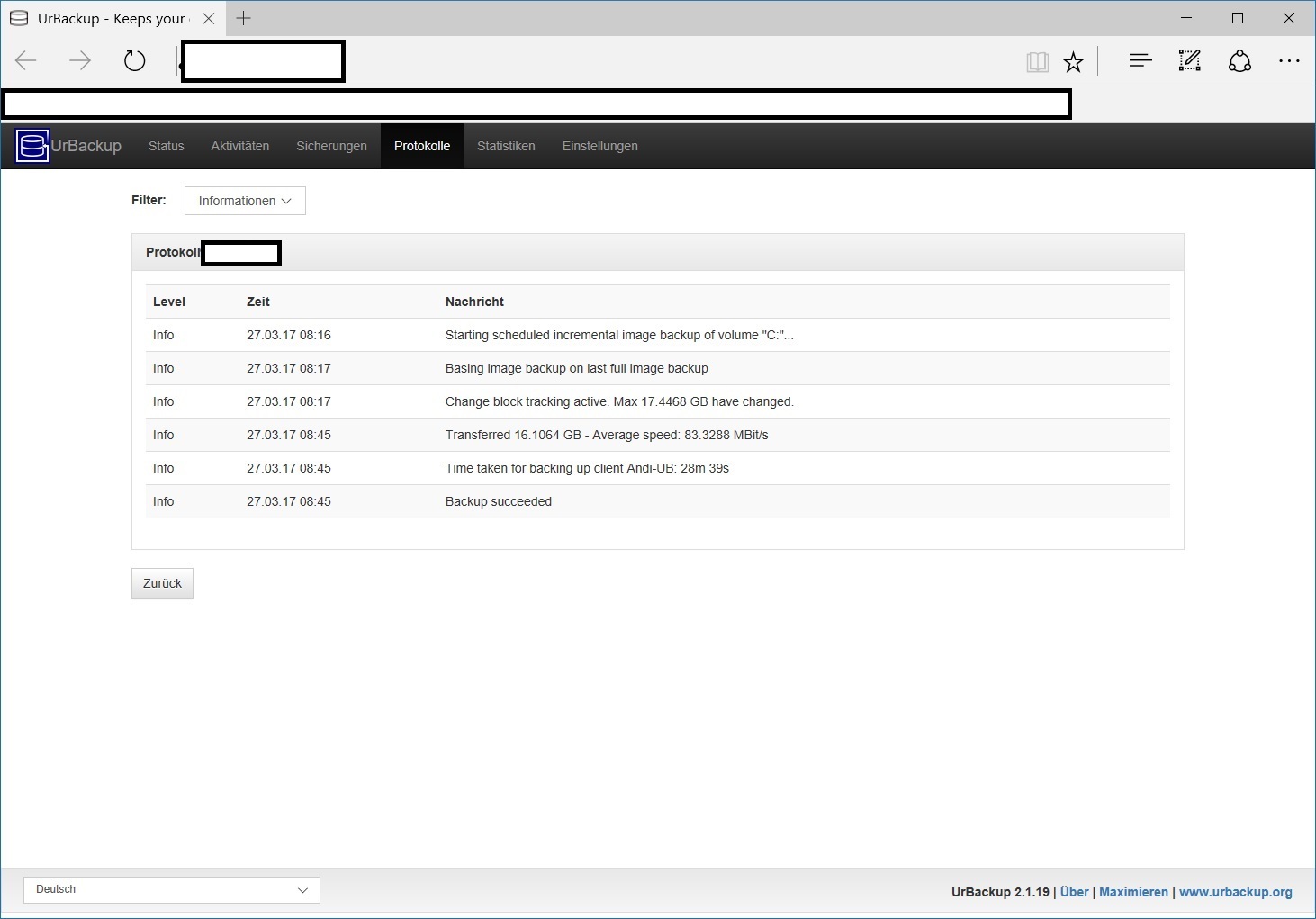Select the UrBackup browser tab
The image size is (1316, 919).
[113, 18]
